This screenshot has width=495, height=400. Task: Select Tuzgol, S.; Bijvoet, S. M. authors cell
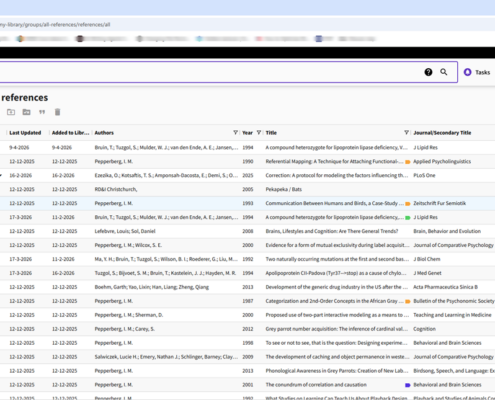pyautogui.click(x=165, y=273)
